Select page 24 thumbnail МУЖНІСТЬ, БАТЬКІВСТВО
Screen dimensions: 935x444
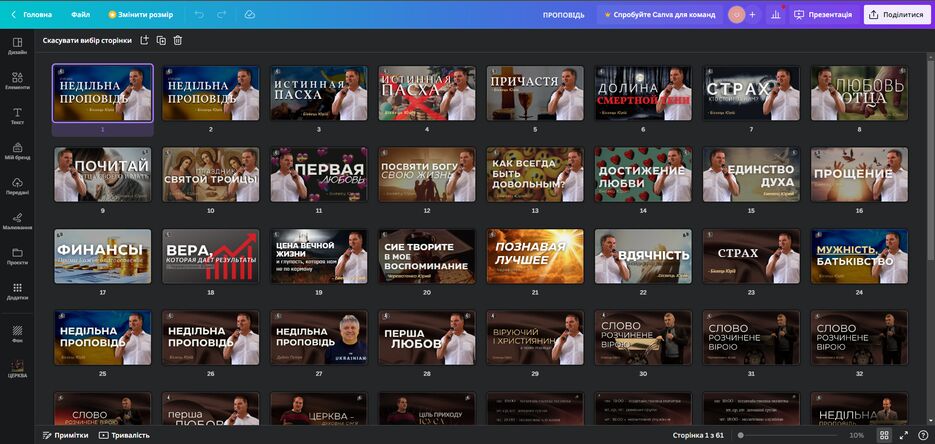click(859, 256)
